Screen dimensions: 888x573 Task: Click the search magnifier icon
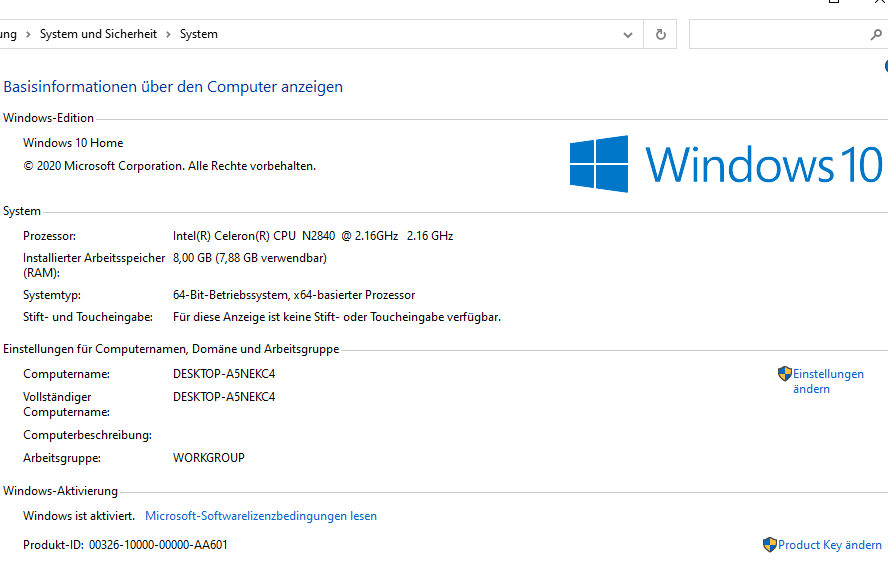point(876,35)
